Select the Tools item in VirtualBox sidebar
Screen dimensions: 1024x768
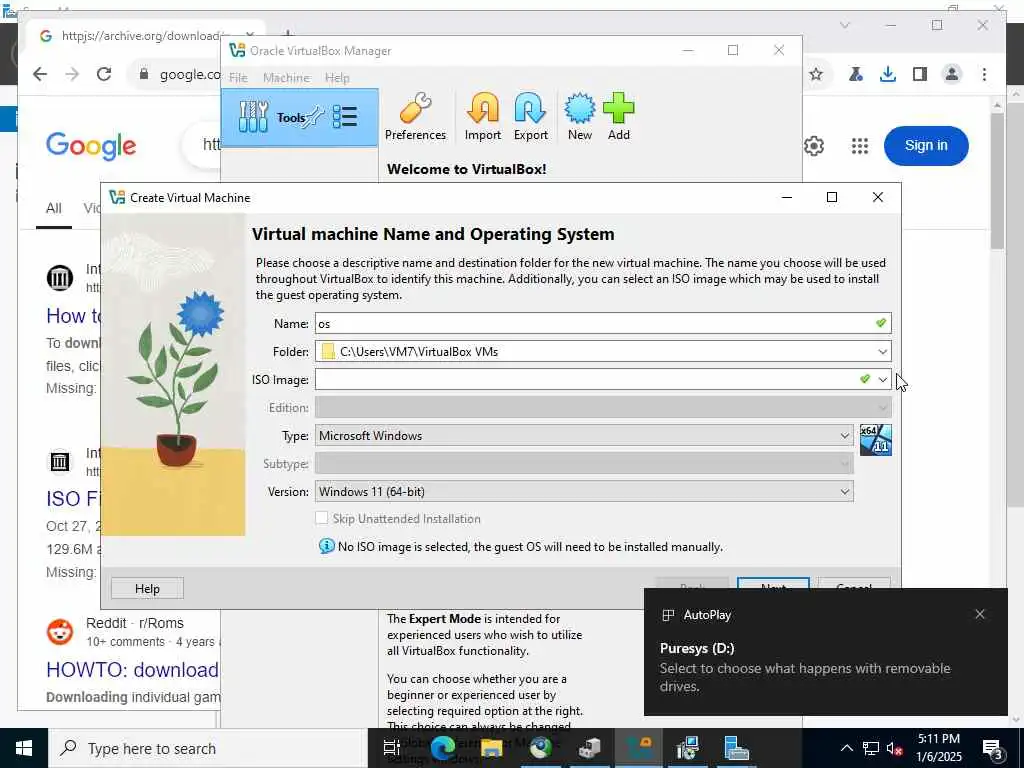299,118
